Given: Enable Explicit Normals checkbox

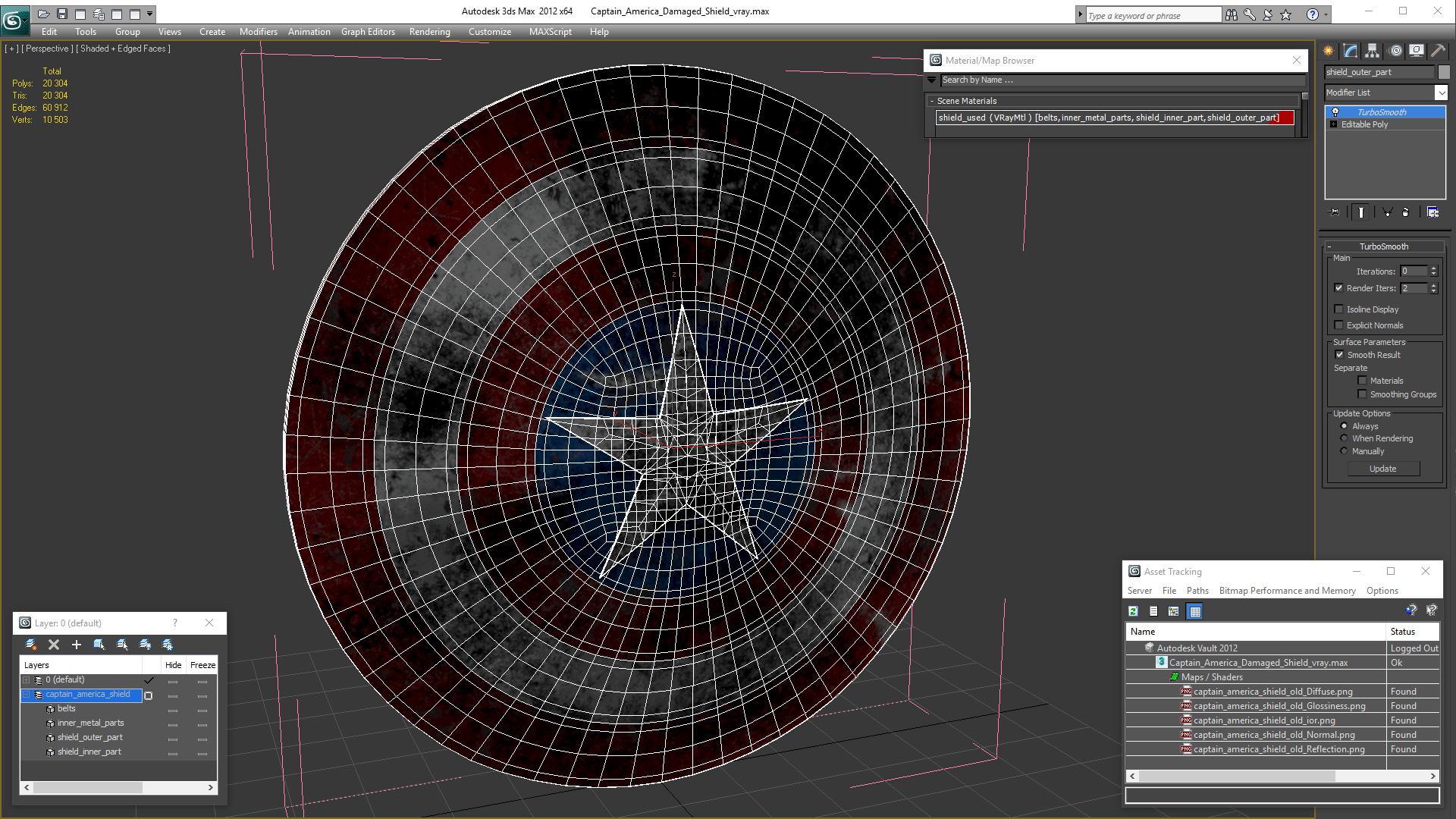Looking at the screenshot, I should (1339, 325).
